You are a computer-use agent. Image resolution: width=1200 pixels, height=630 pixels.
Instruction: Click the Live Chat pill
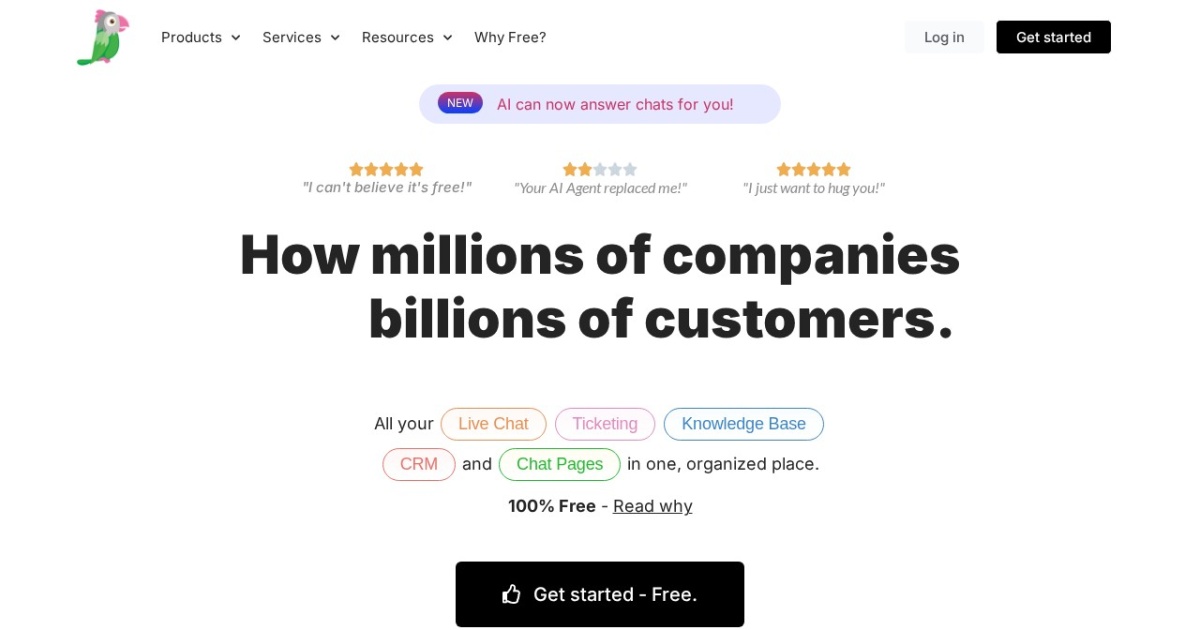[493, 424]
